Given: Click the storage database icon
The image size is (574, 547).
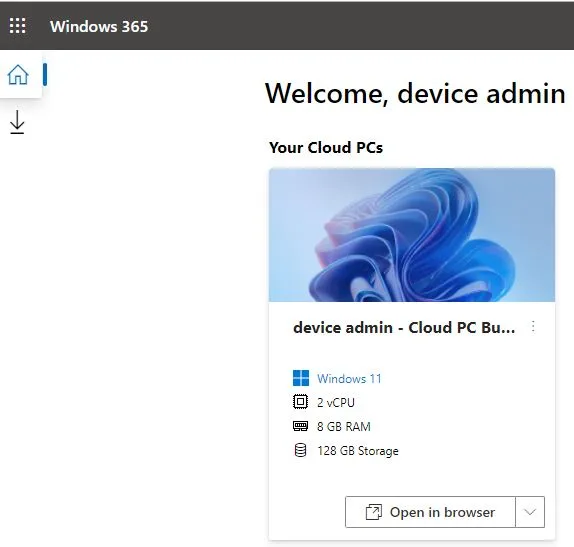Looking at the screenshot, I should click(301, 450).
